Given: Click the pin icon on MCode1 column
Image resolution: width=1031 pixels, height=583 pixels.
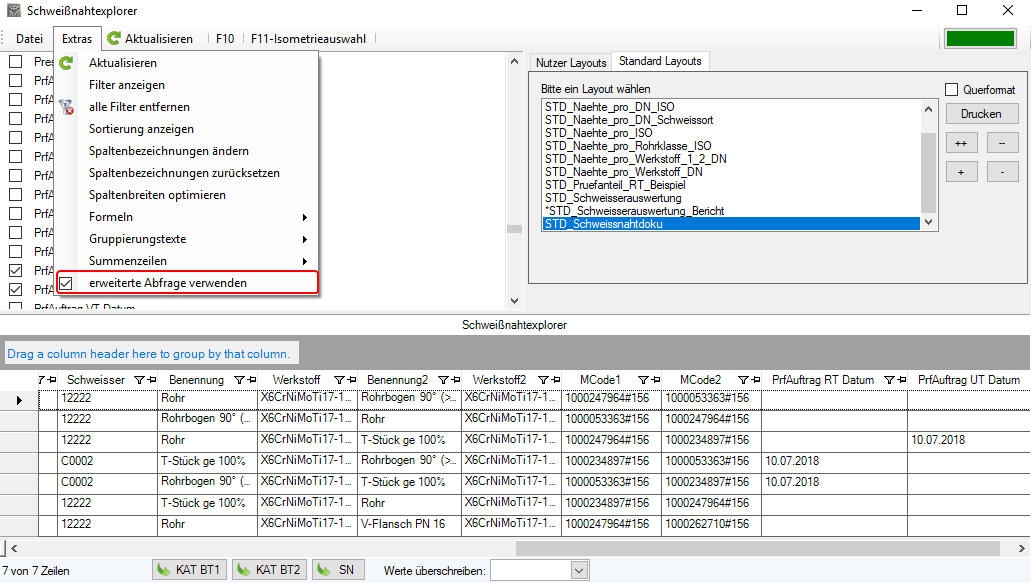Looking at the screenshot, I should pos(654,380).
